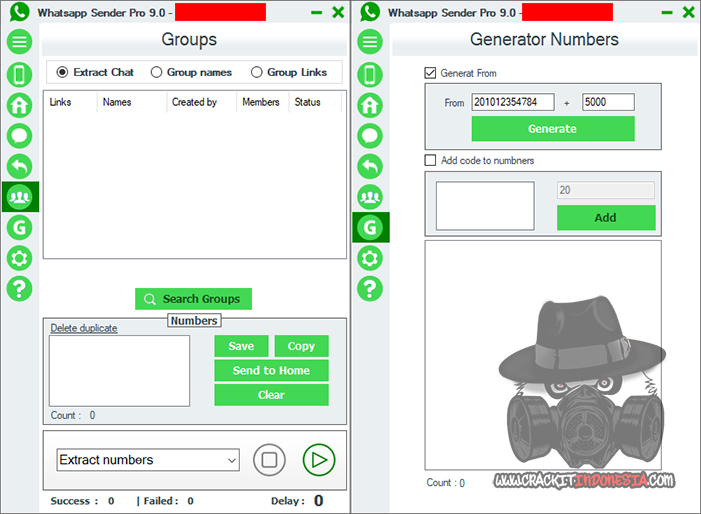
Task: Open settings gear in Generator Numbers sidebar
Action: point(370,258)
